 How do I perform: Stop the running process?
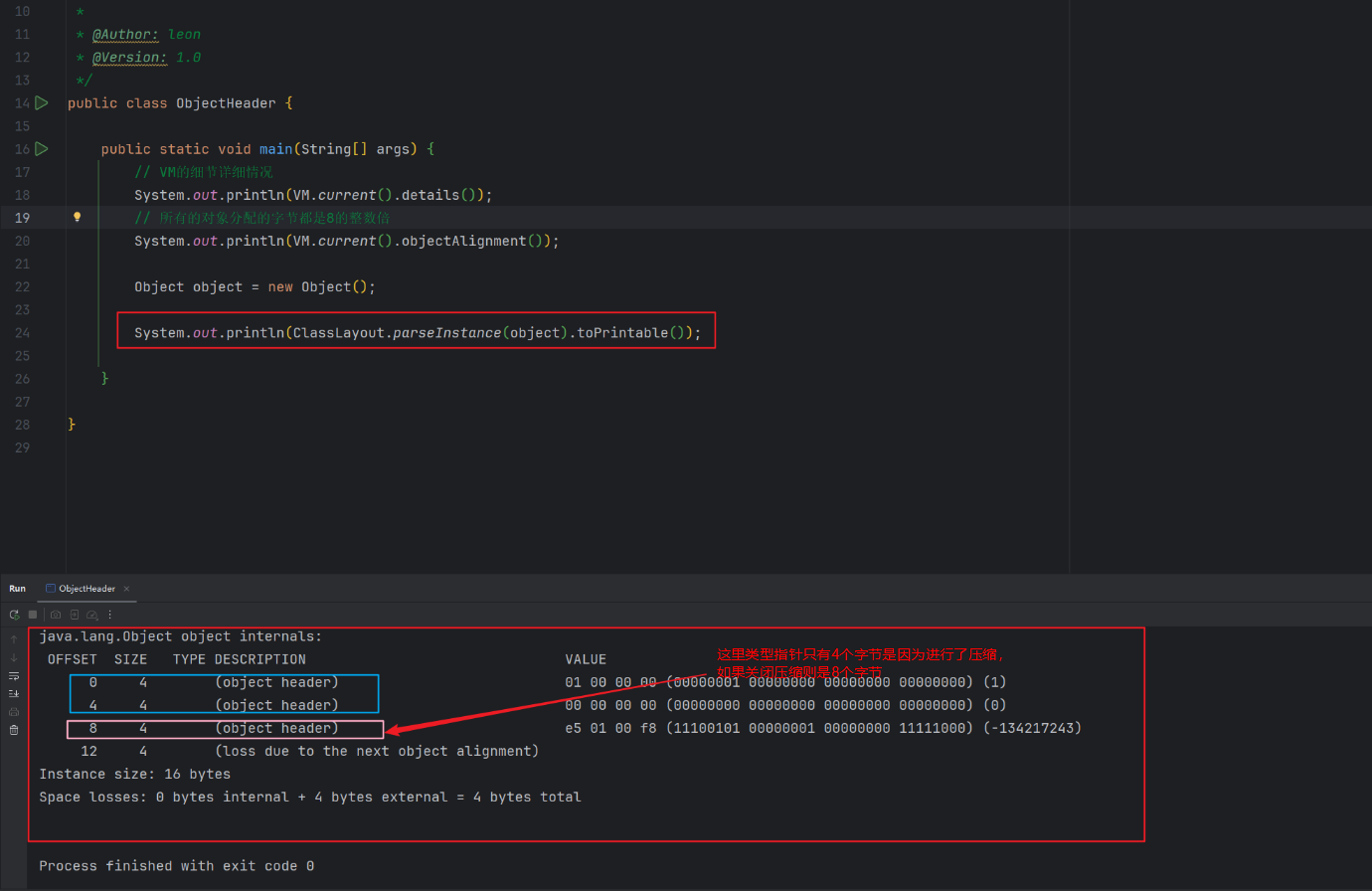click(32, 615)
